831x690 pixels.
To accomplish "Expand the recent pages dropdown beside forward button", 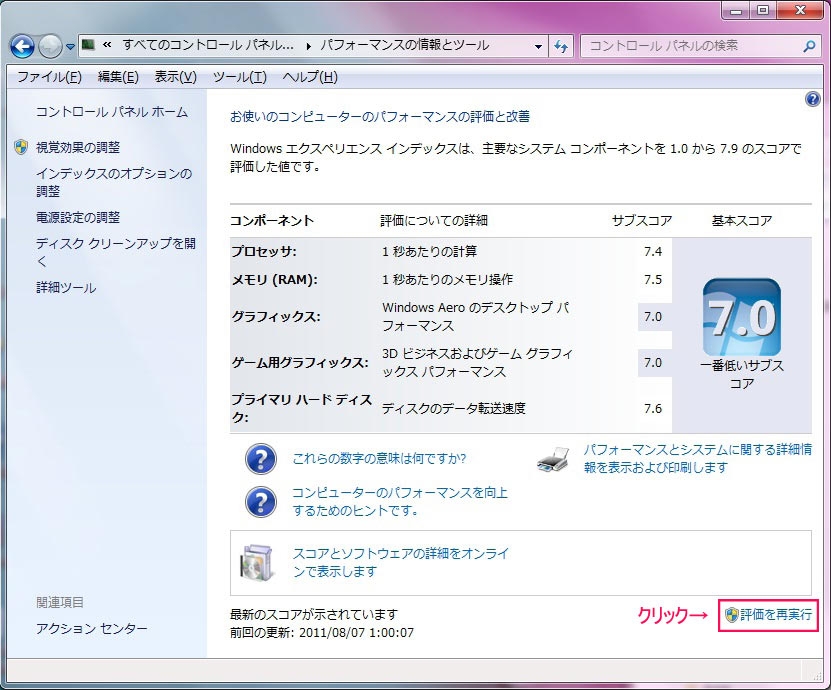I will (70, 47).
